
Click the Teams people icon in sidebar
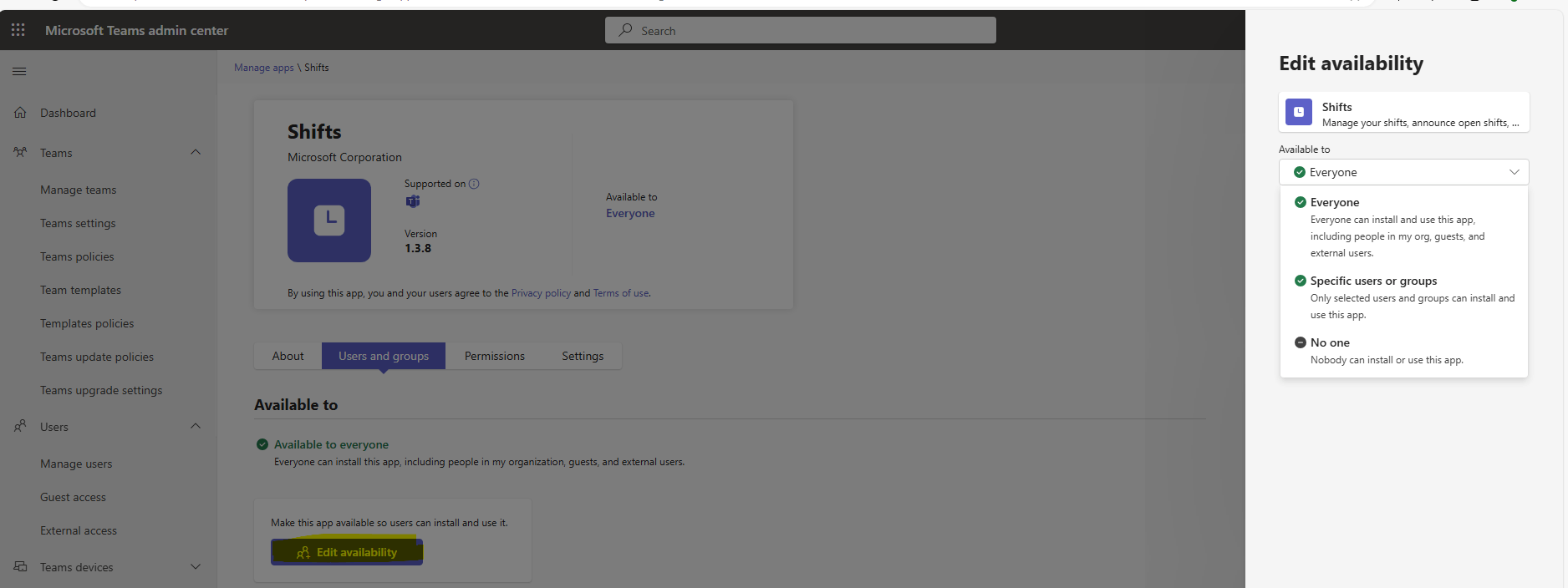(x=20, y=153)
